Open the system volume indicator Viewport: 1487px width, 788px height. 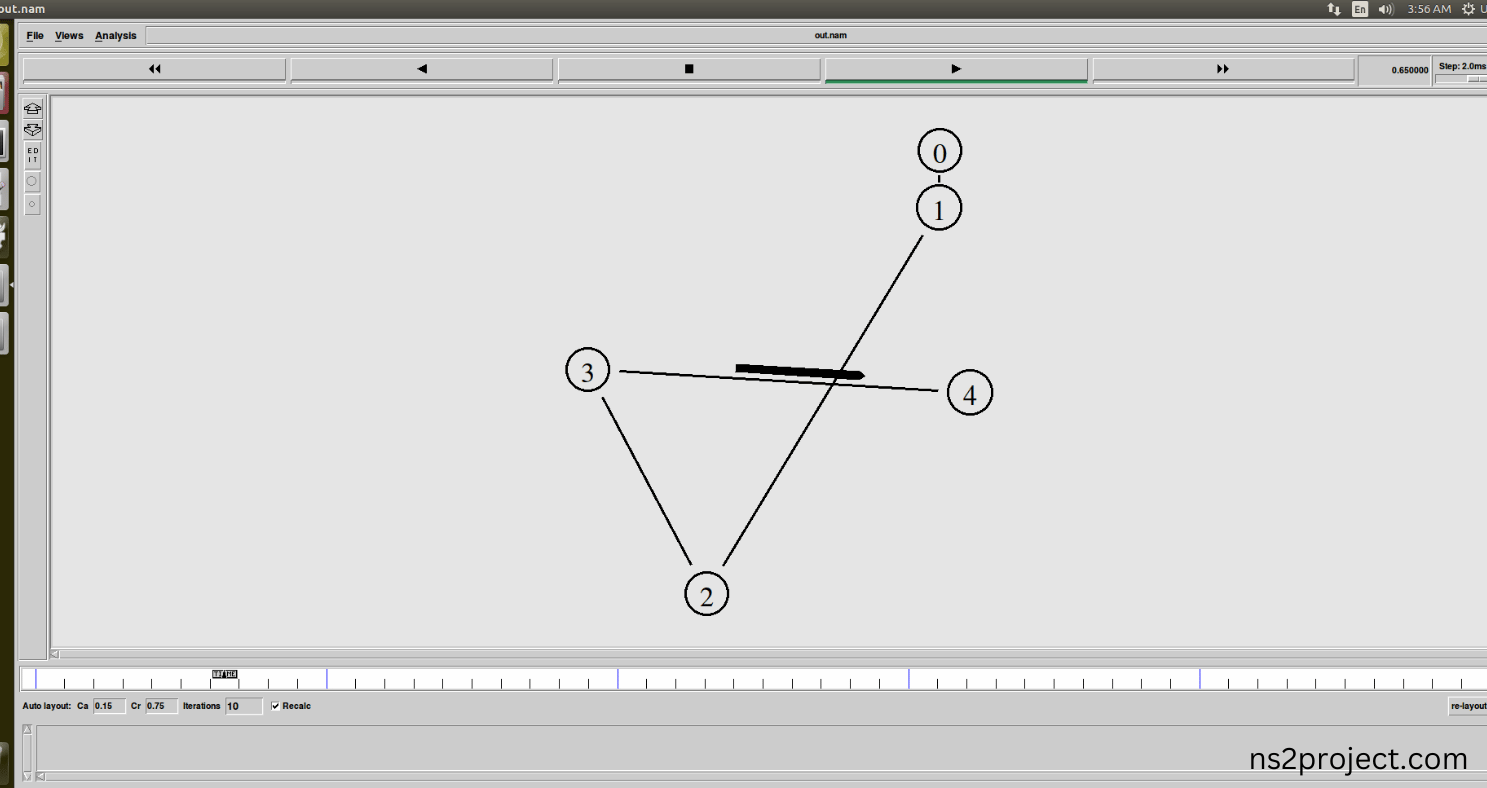coord(1386,9)
